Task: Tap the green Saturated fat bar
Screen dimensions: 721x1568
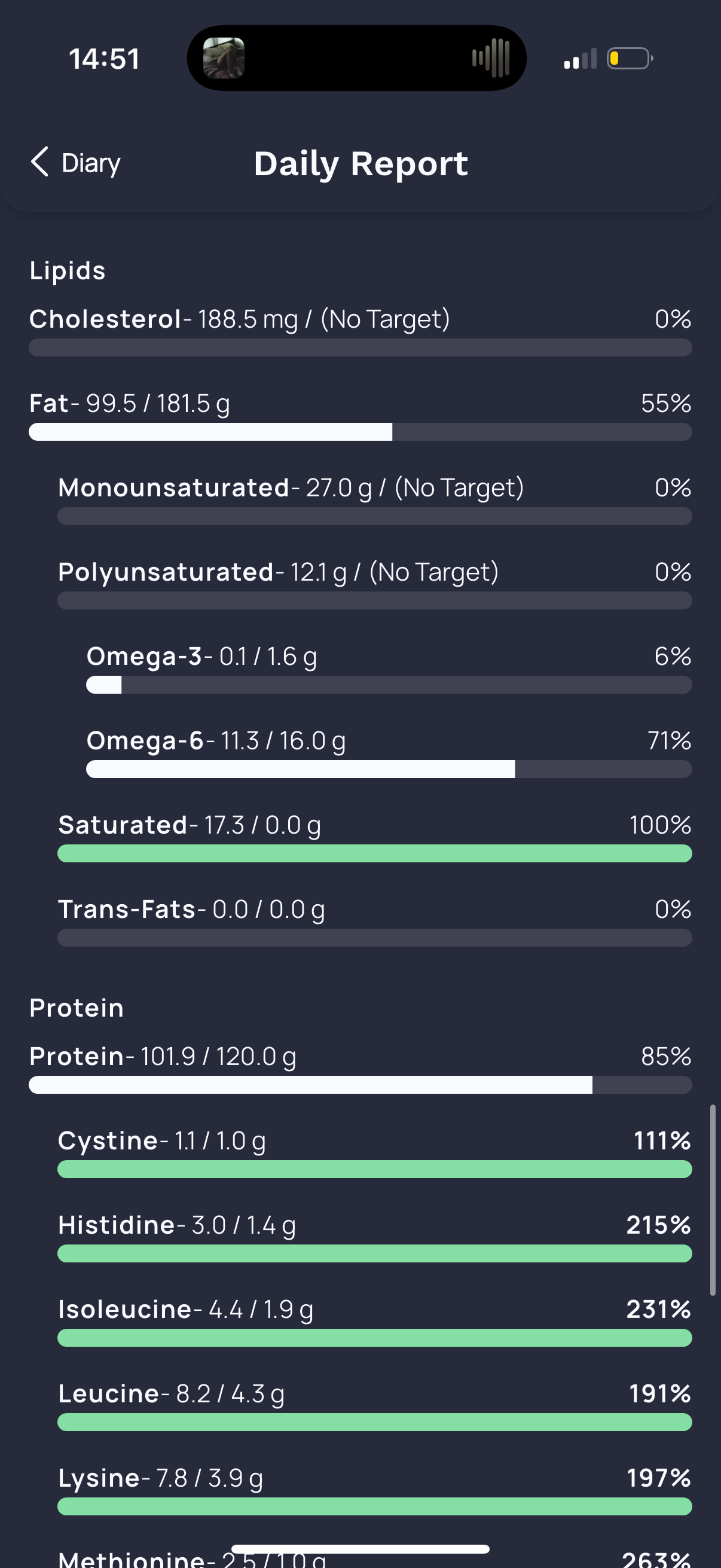Action: [x=375, y=853]
